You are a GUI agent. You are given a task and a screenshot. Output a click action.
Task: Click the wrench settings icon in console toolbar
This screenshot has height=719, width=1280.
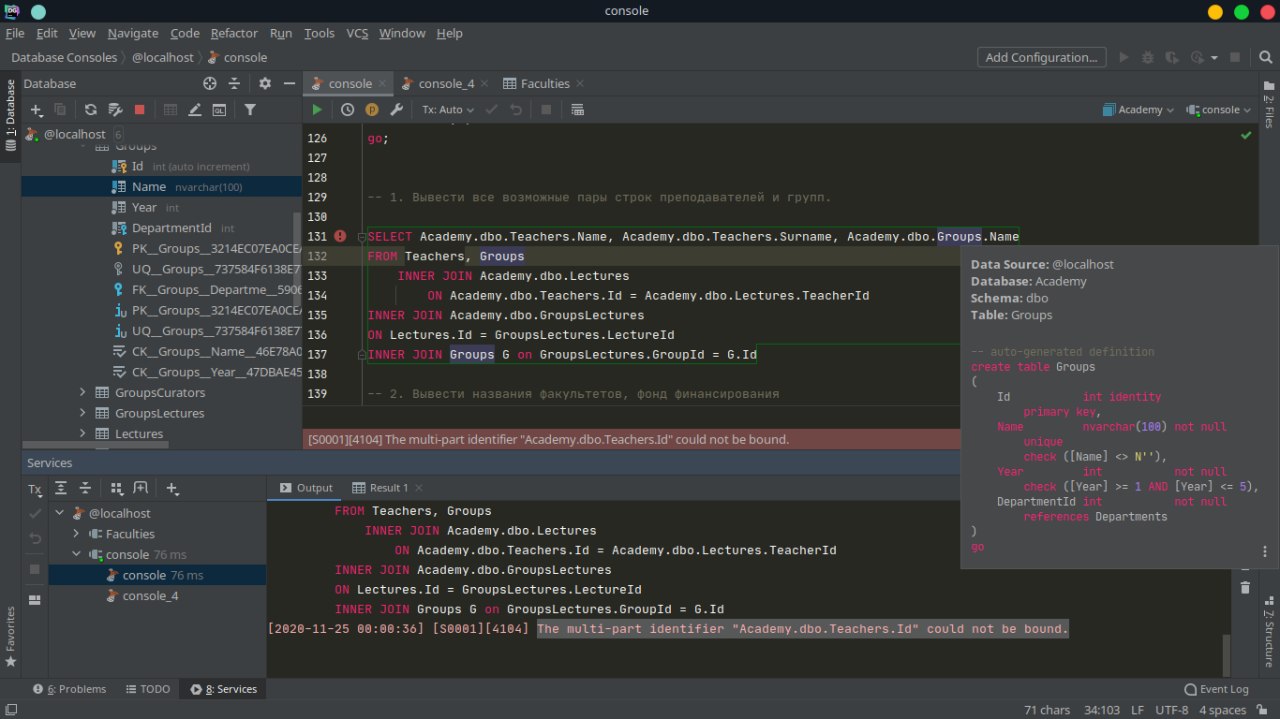click(396, 110)
